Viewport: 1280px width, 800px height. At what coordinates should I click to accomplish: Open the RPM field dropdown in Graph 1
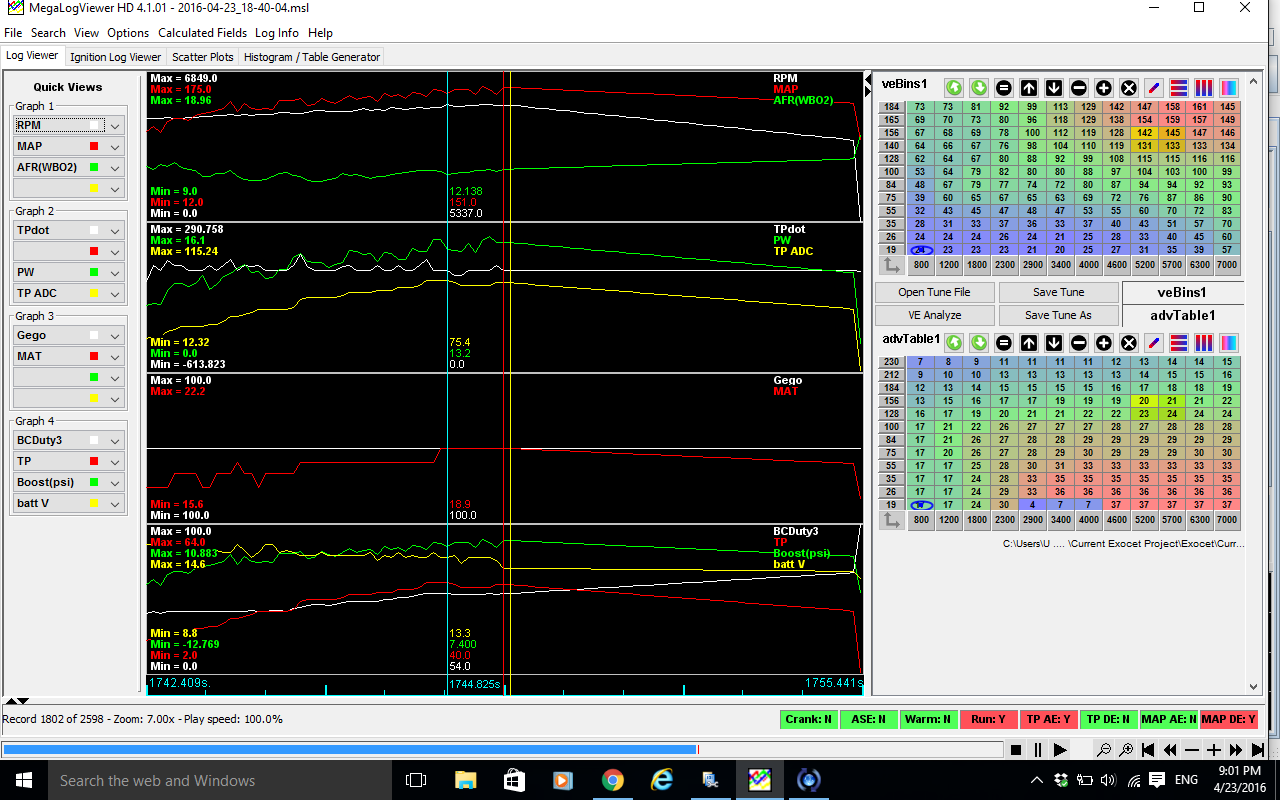[115, 126]
